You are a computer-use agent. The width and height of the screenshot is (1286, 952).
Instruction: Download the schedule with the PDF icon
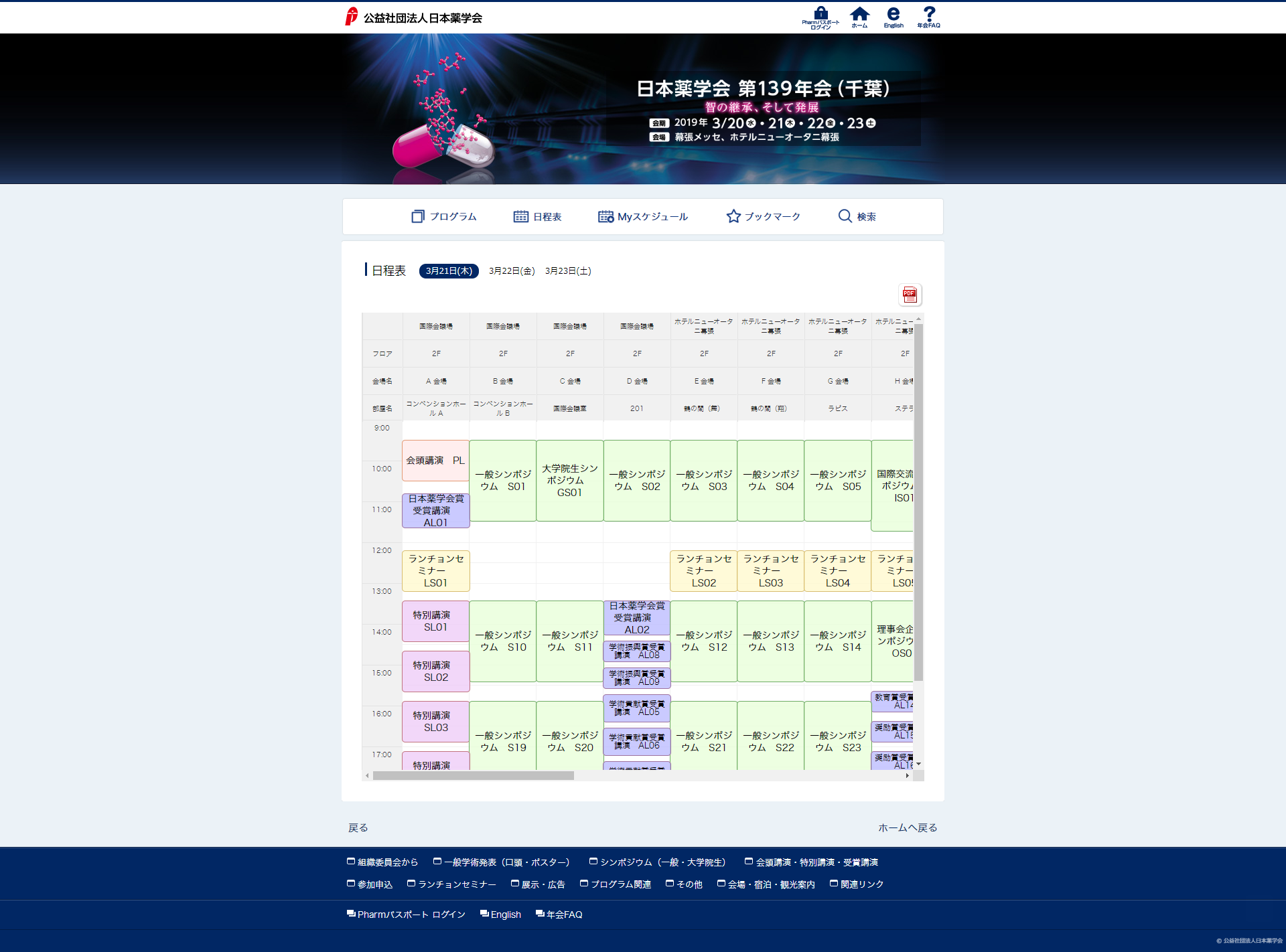(x=909, y=295)
